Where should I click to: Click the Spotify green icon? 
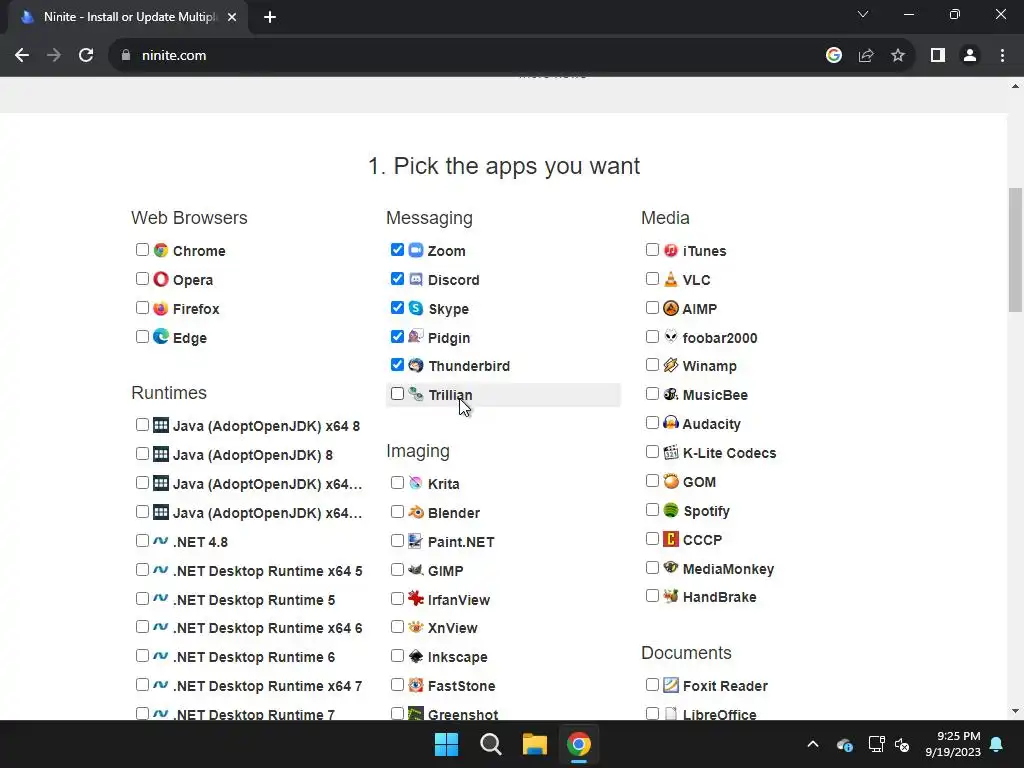pos(671,510)
